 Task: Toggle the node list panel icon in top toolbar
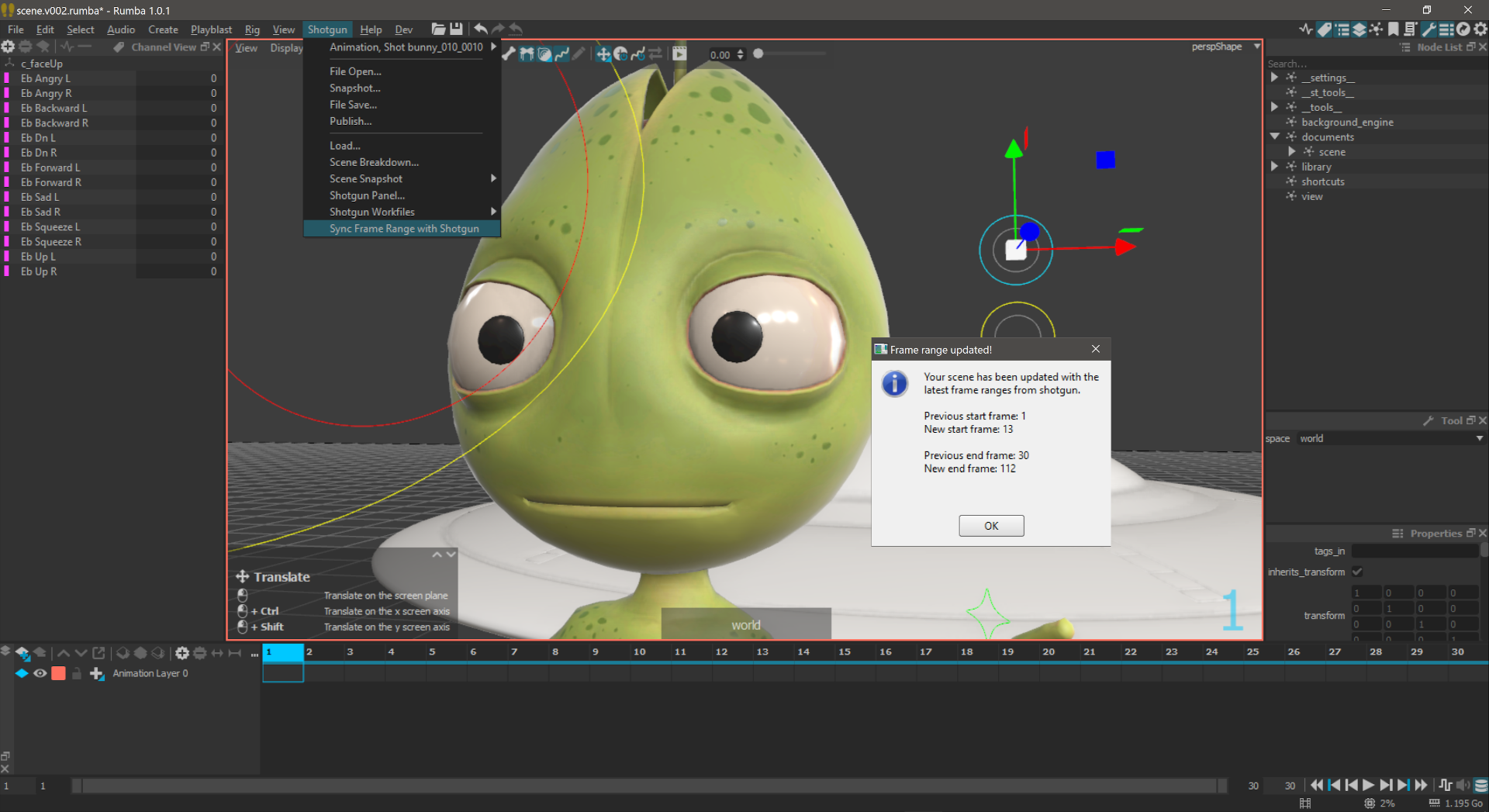[1342, 29]
